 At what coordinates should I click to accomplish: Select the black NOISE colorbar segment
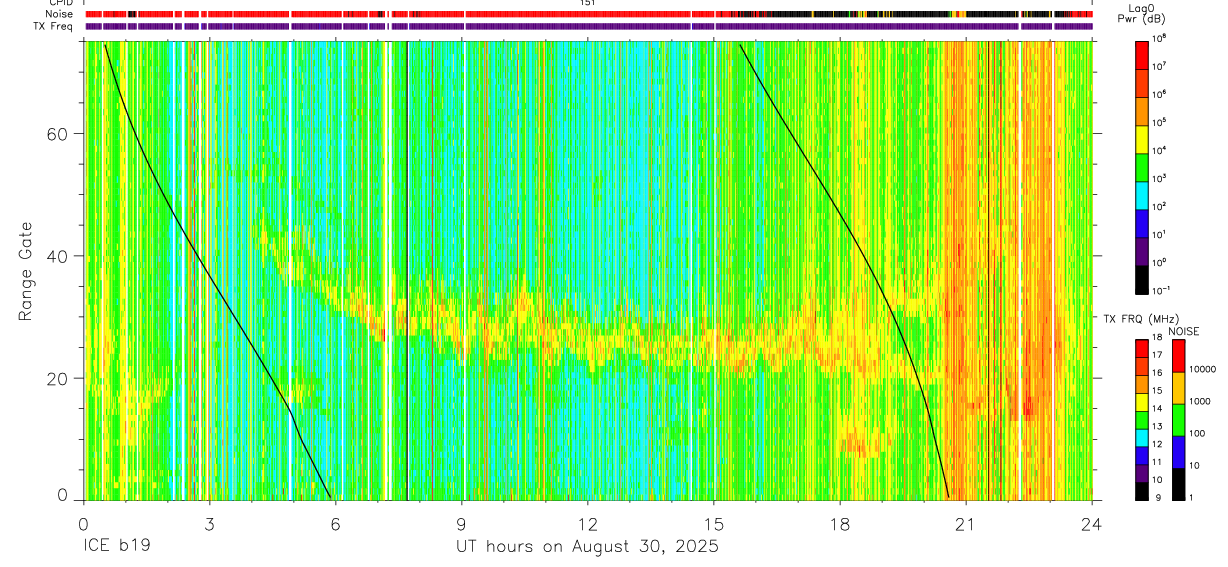pyautogui.click(x=1178, y=484)
